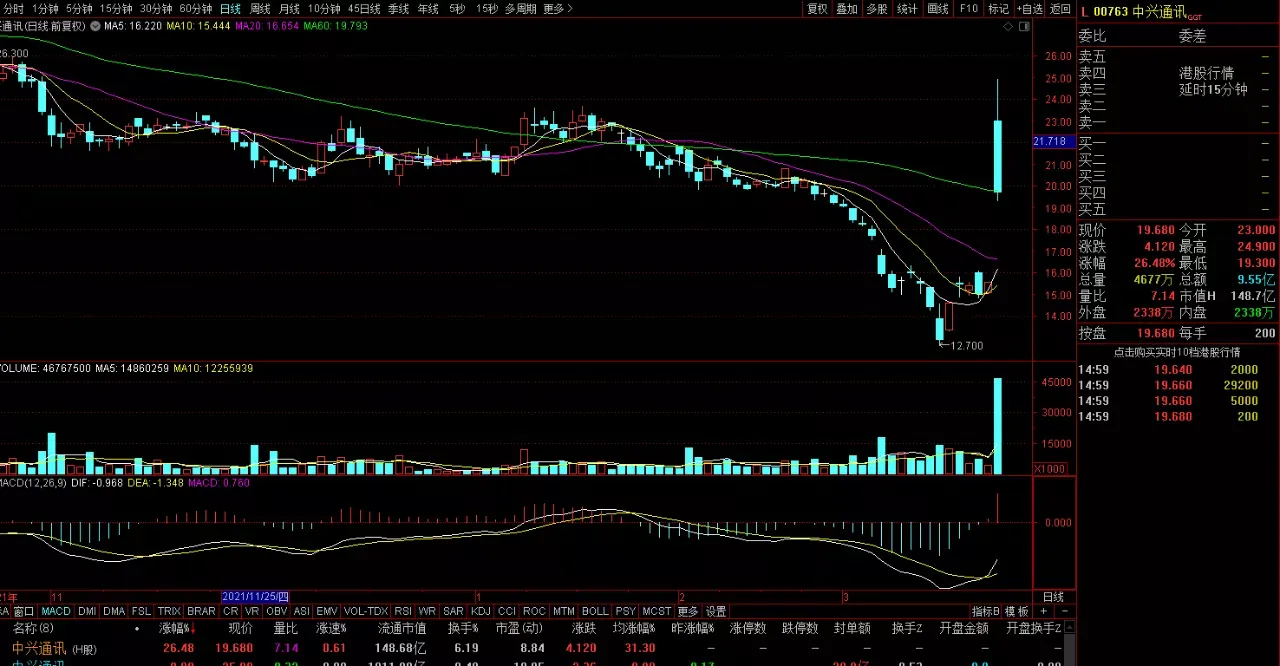Select the 15分钟 period
Image resolution: width=1280 pixels, height=666 pixels.
click(116, 9)
